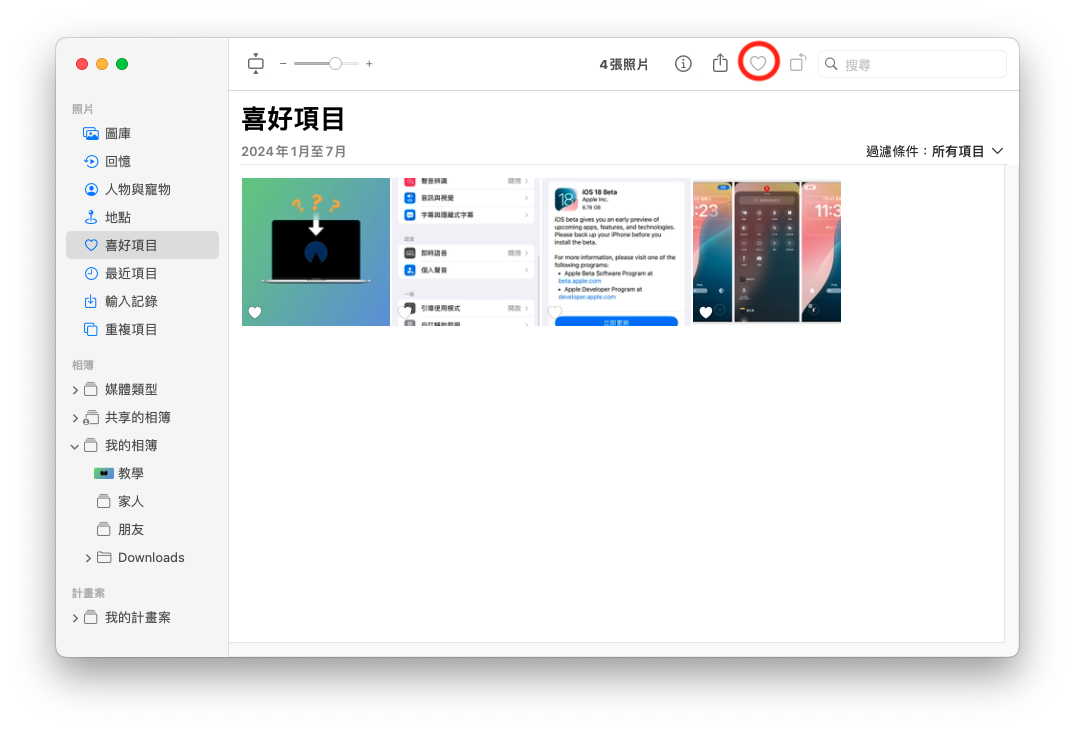Screen dimensions: 1075x731
Task: Select 我的計畫案 row label
Action: (x=138, y=618)
